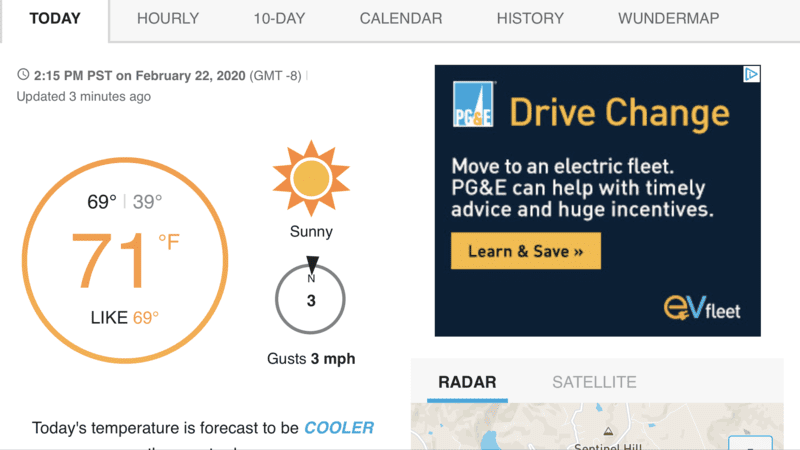Toggle the °F temperature unit label

pyautogui.click(x=169, y=242)
